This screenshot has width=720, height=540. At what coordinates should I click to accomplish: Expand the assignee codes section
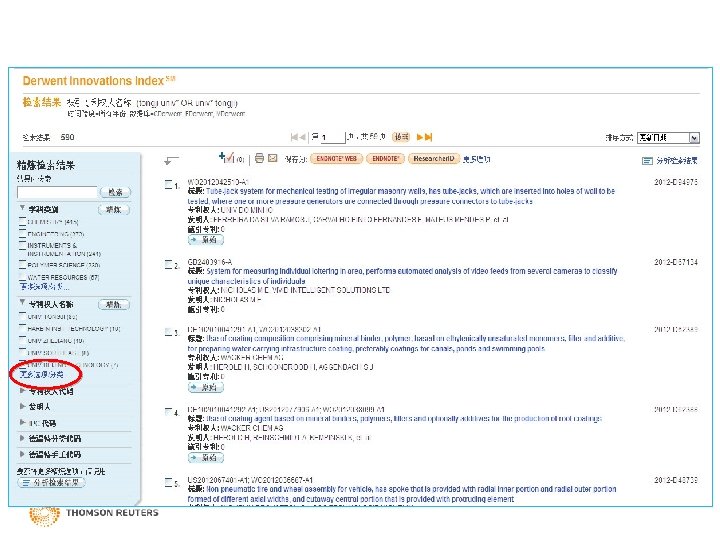coord(22,391)
